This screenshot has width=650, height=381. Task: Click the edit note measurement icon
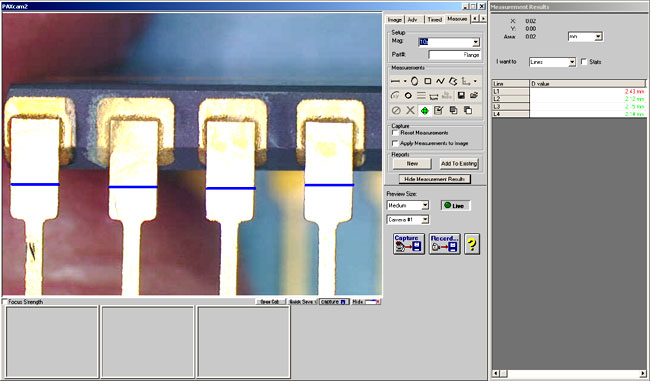coord(439,110)
